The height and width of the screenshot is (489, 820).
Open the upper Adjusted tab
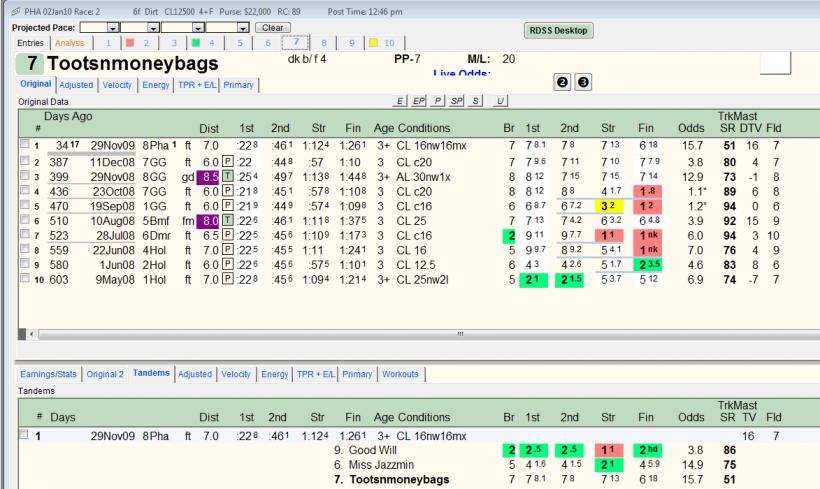pos(76,85)
